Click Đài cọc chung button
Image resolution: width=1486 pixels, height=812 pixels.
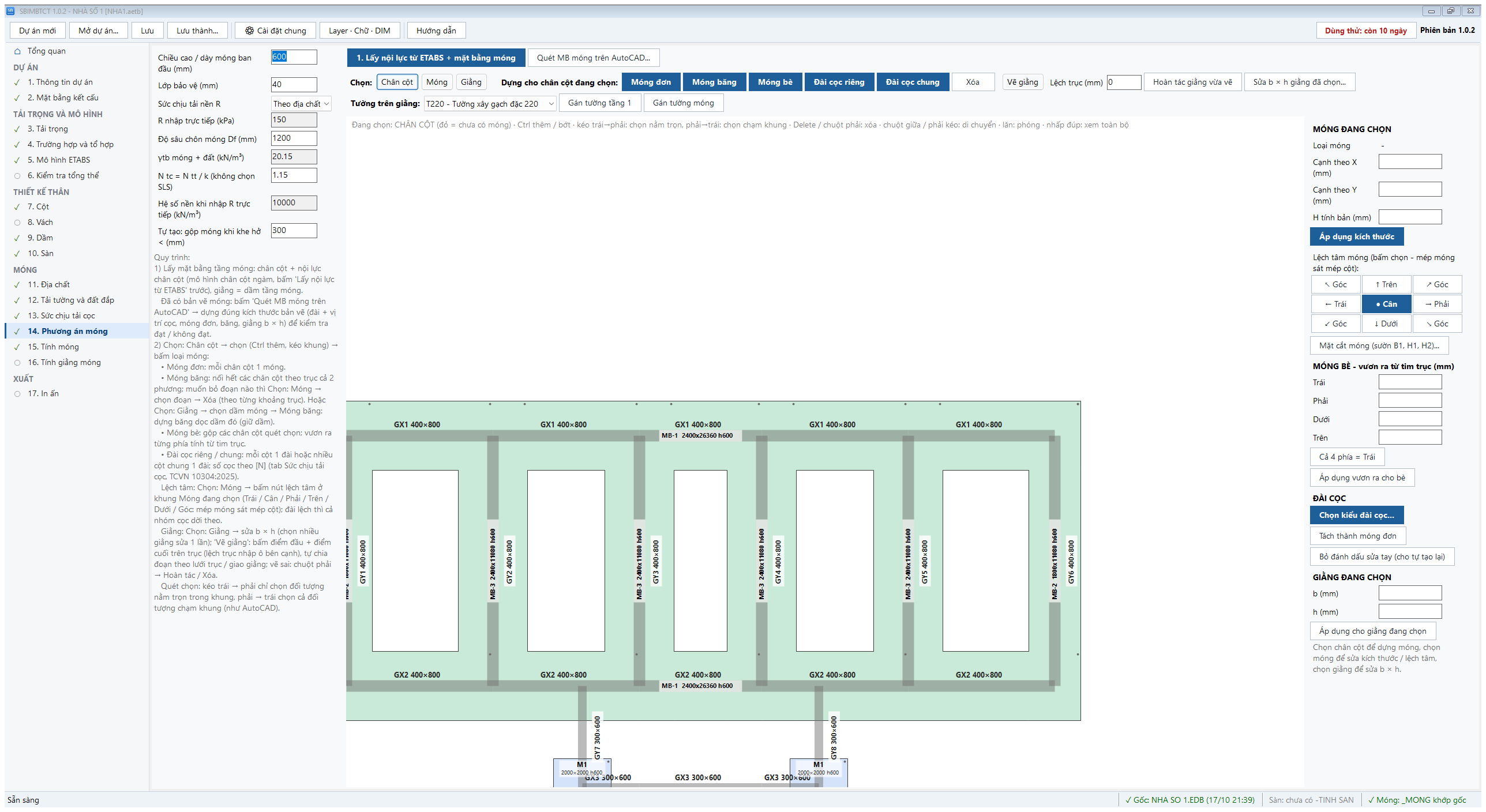[913, 82]
